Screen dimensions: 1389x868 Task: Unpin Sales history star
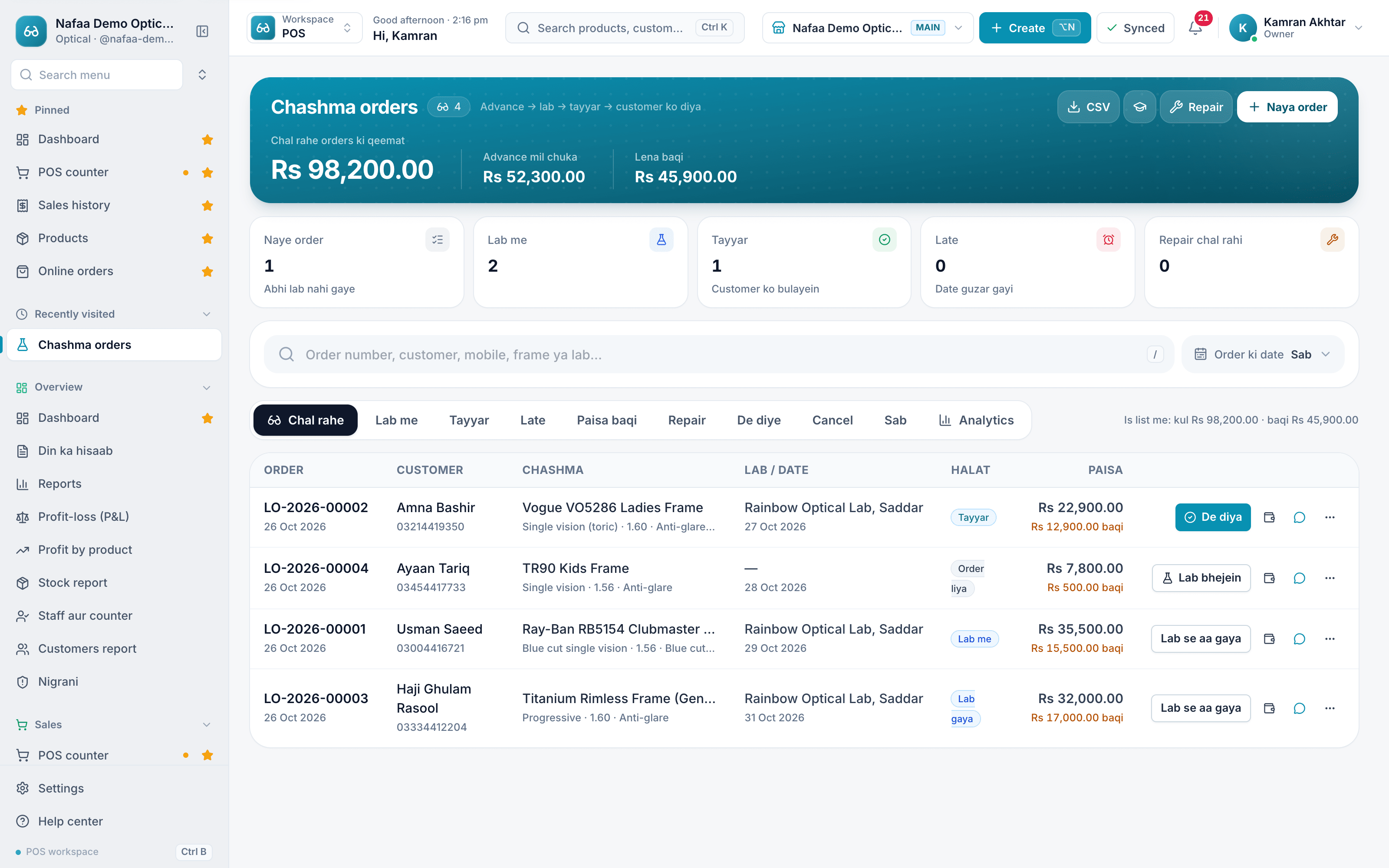point(207,206)
